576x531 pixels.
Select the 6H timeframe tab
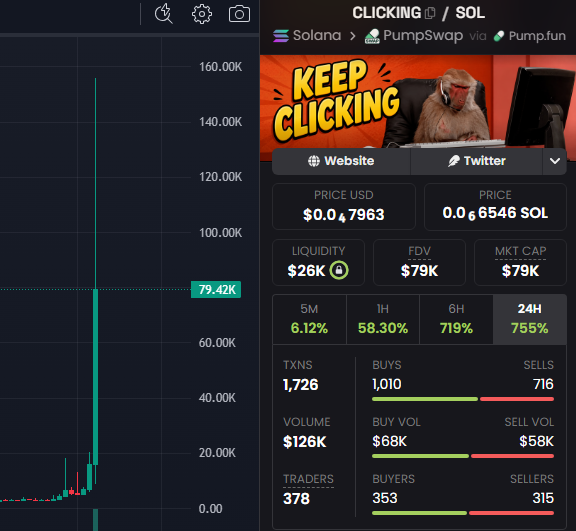pyautogui.click(x=456, y=319)
